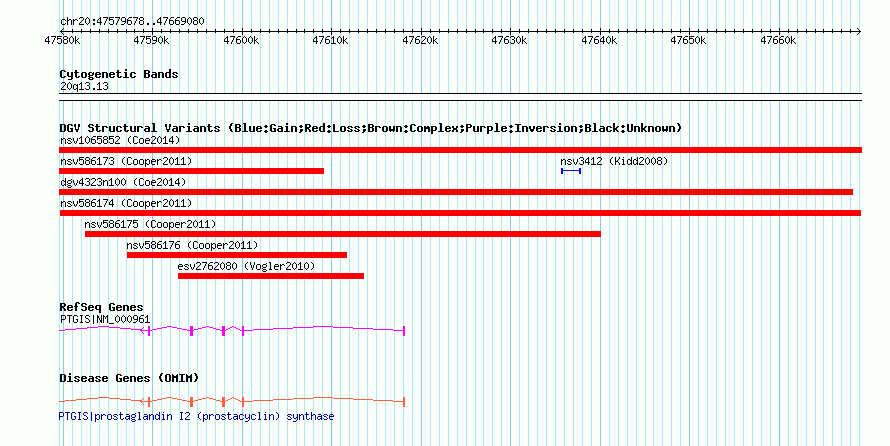Click the 47640k ruler tick label

click(x=599, y=41)
